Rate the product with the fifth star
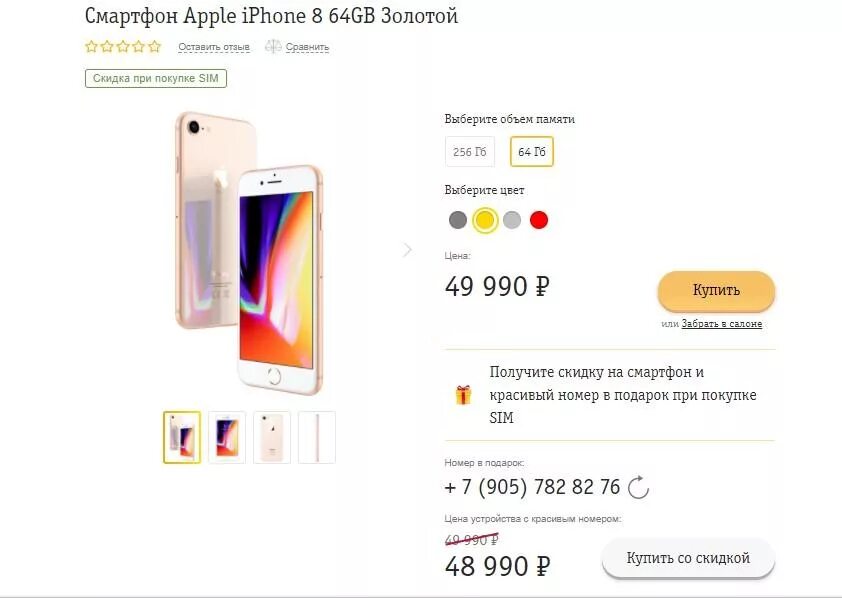This screenshot has height=598, width=842. (x=155, y=46)
